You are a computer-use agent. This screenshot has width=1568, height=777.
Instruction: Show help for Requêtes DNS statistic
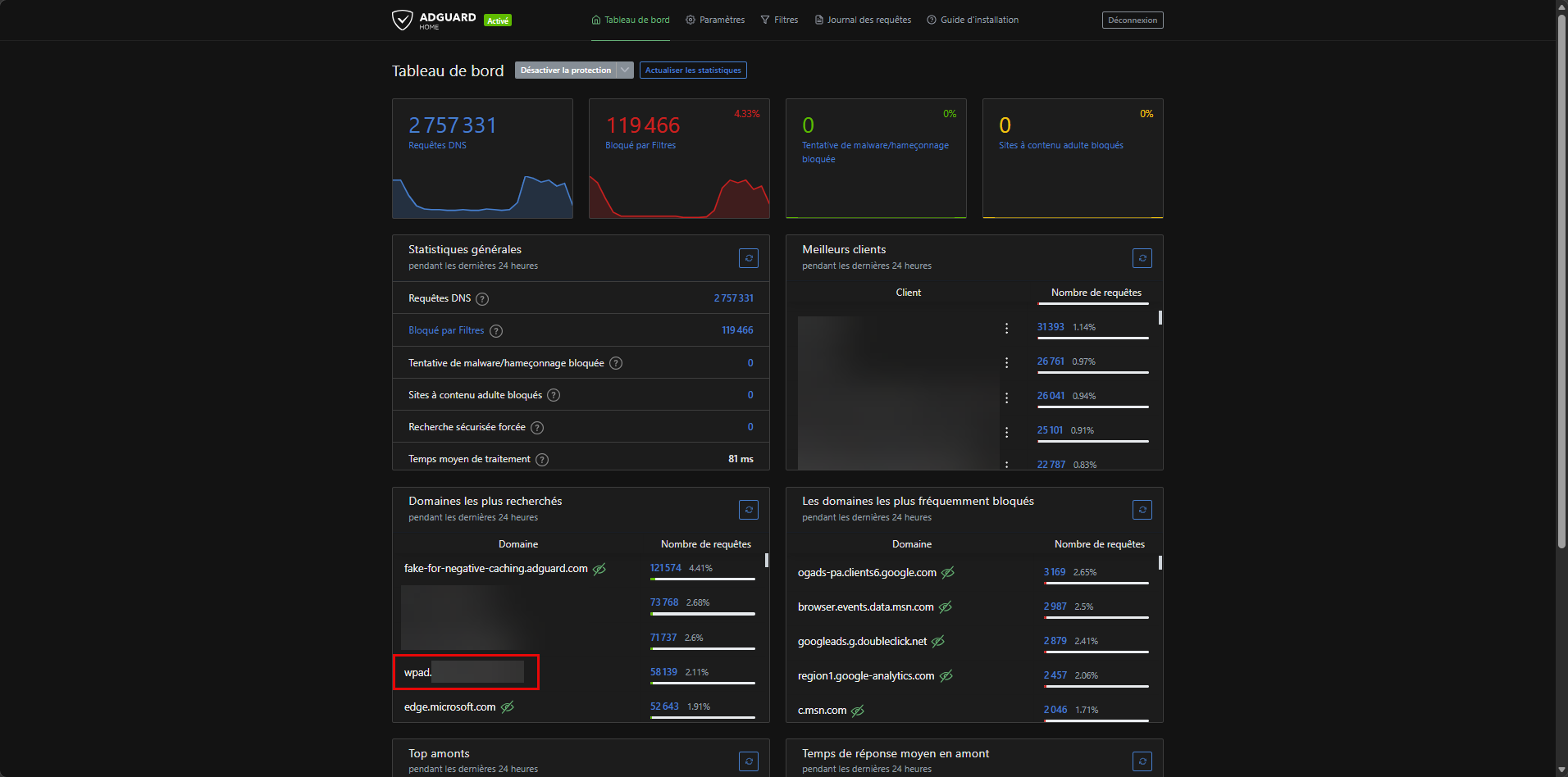pos(482,299)
